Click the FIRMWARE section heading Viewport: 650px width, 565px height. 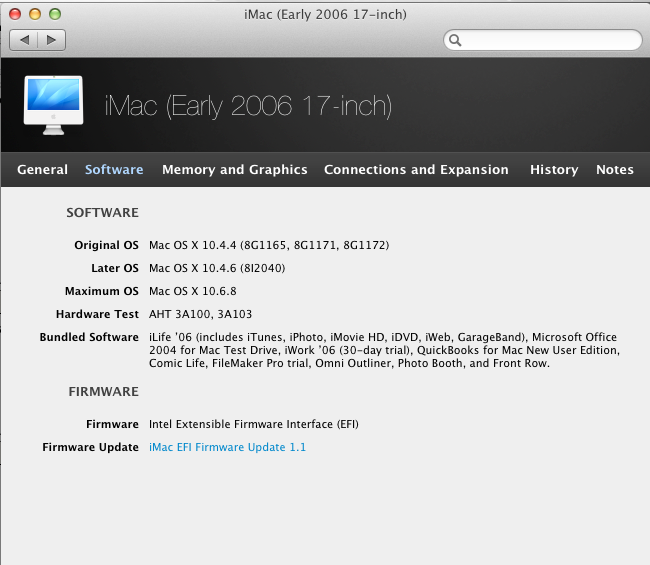(x=104, y=392)
